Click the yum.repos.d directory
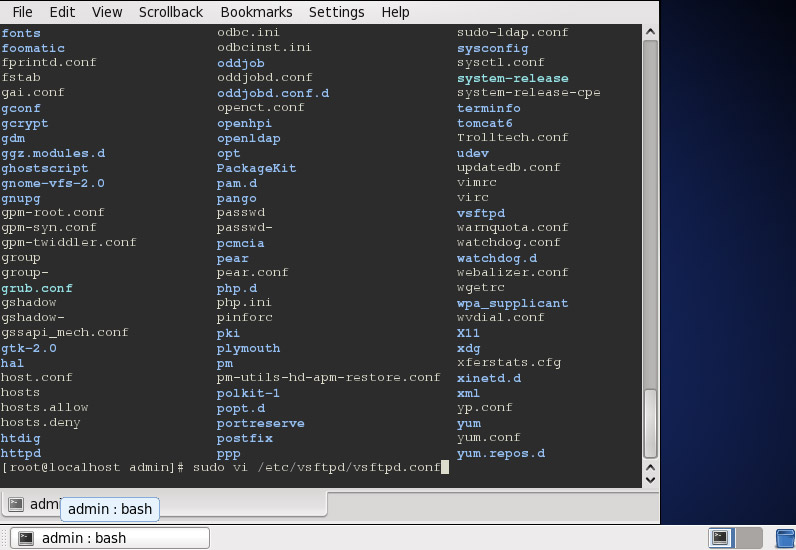Image resolution: width=796 pixels, height=550 pixels. click(x=501, y=453)
